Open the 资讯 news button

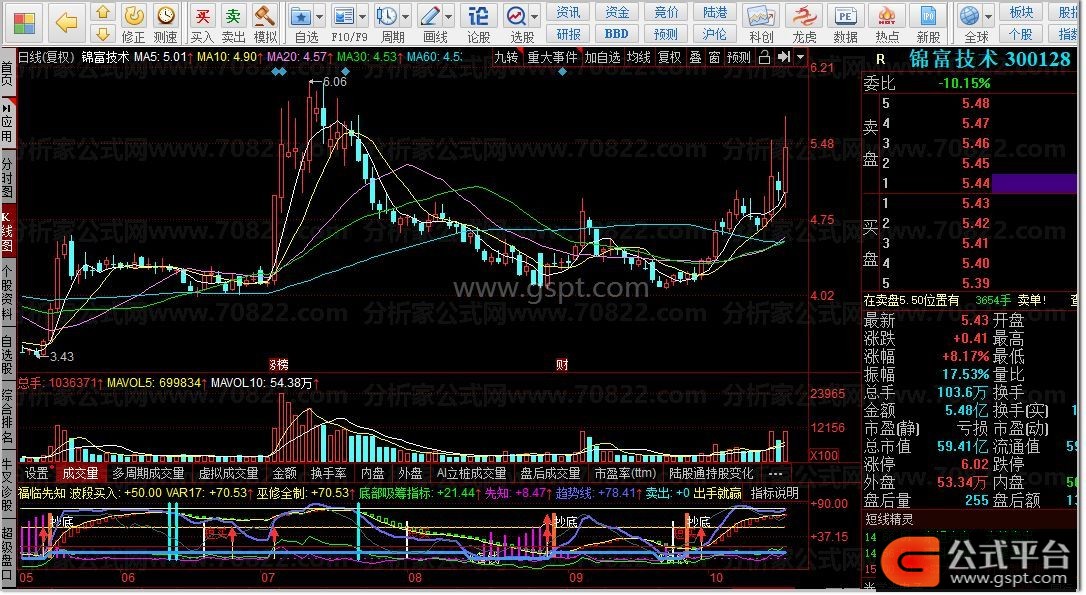(x=568, y=12)
